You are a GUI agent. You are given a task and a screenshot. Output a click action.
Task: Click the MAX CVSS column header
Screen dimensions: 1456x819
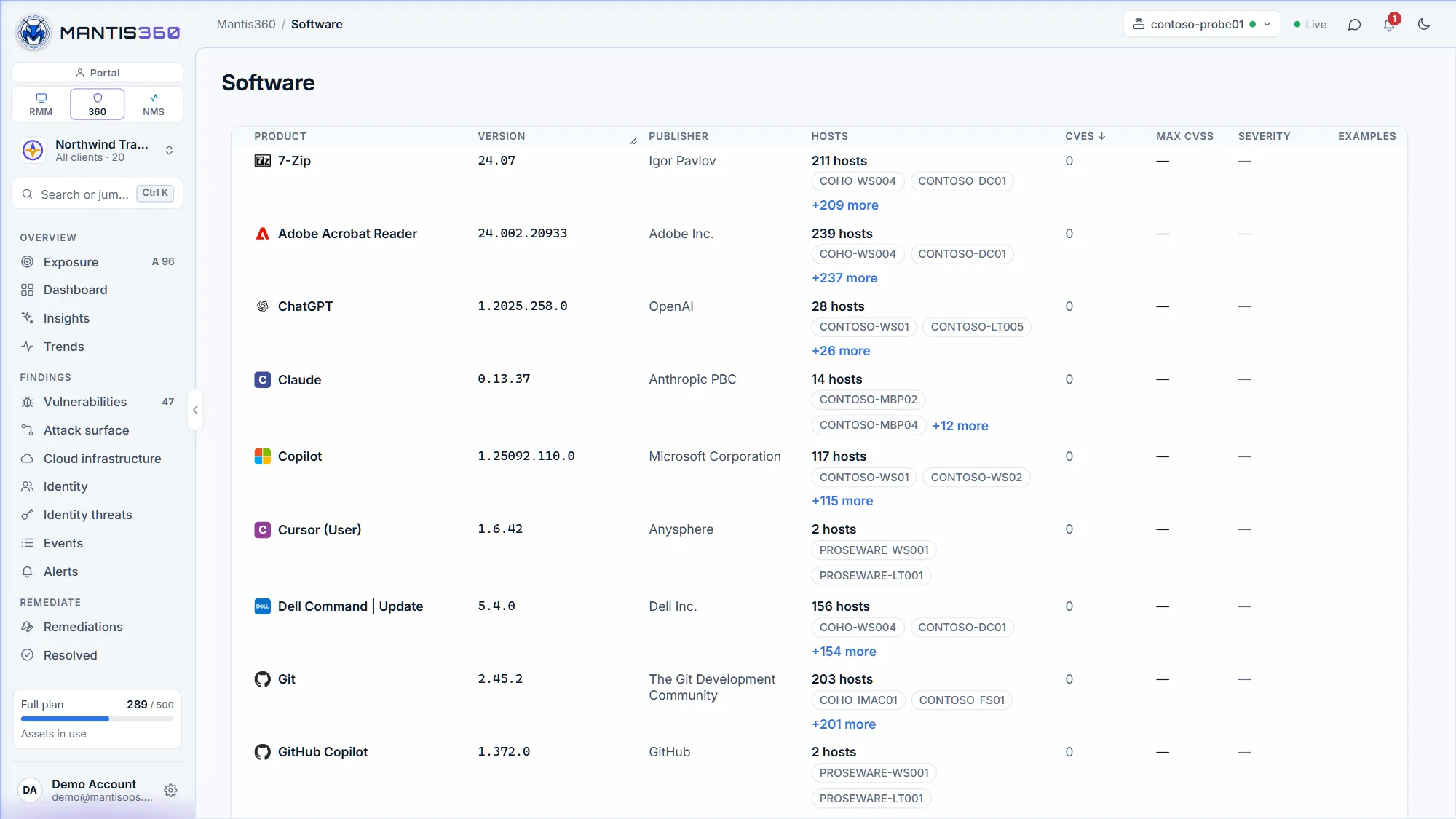point(1184,136)
